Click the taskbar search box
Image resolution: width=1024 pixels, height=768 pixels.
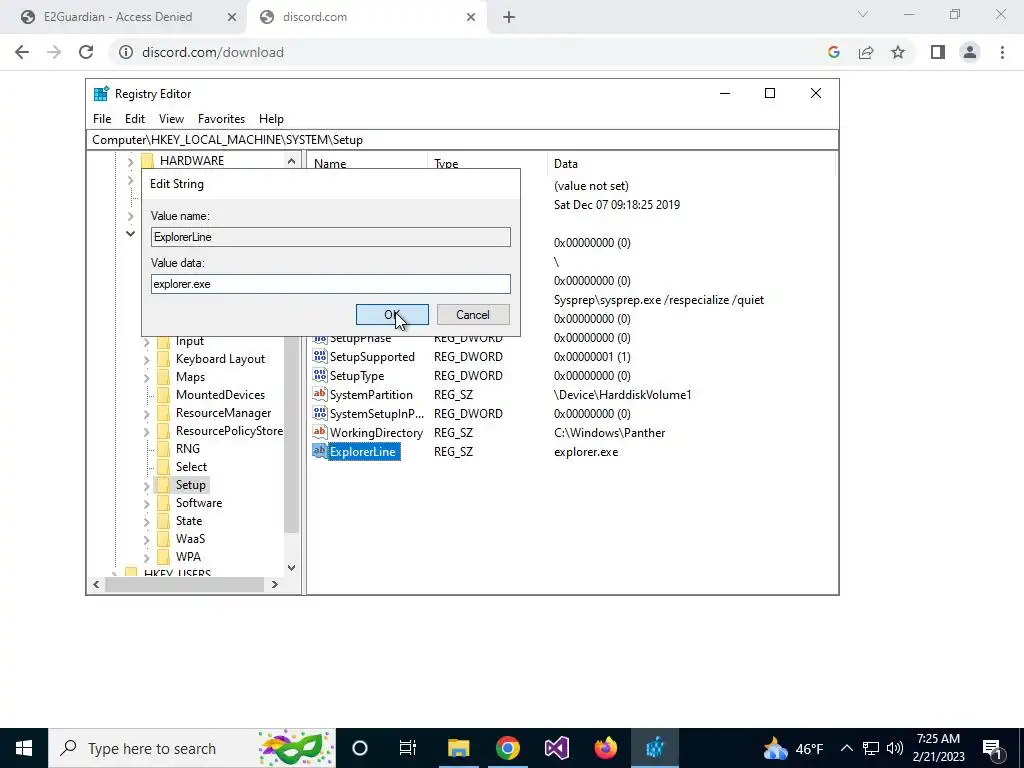(x=192, y=748)
